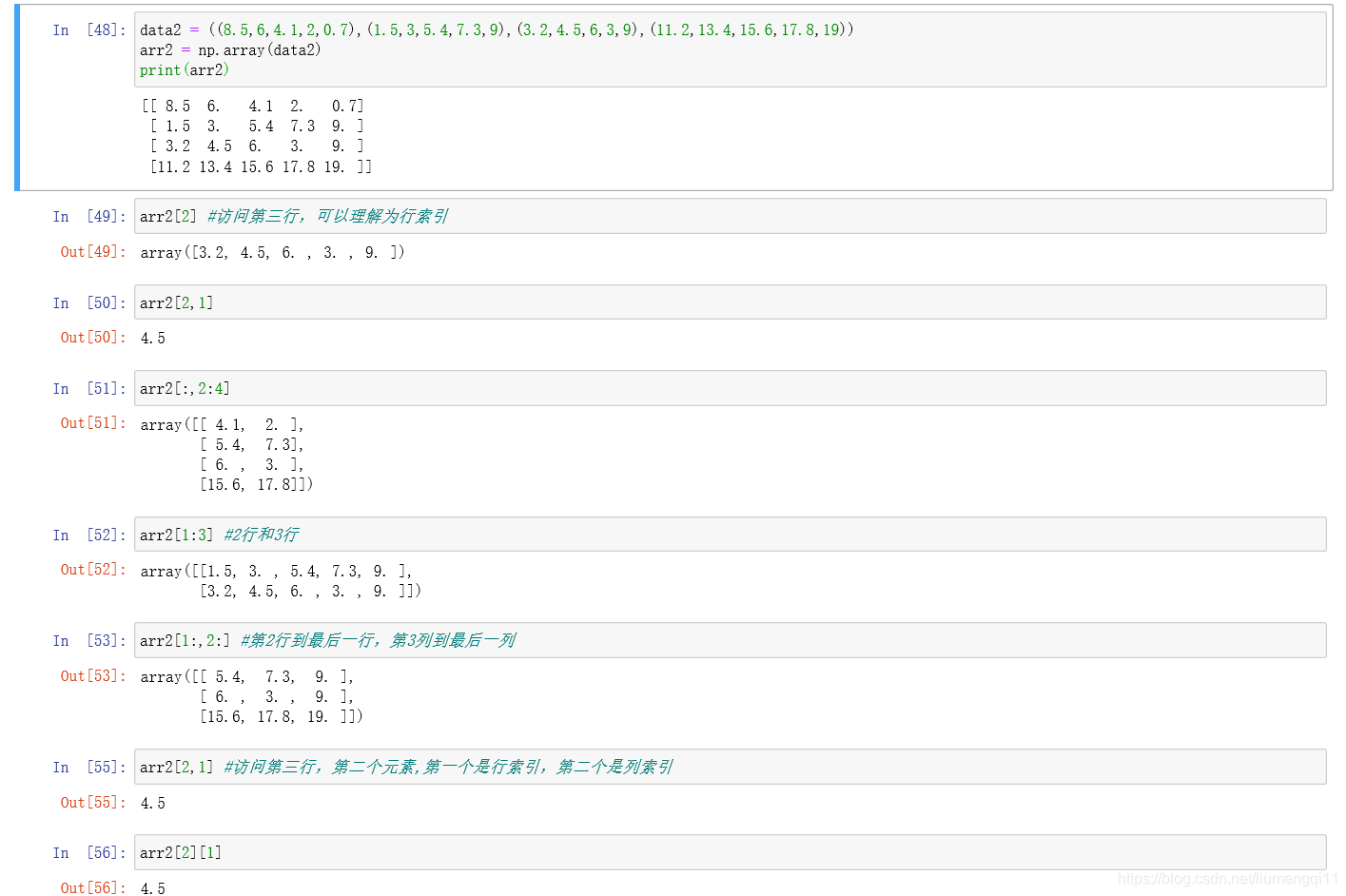The image size is (1346, 896).
Task: Select the arr2[2][1] code cell In [56]
Action: 730,852
